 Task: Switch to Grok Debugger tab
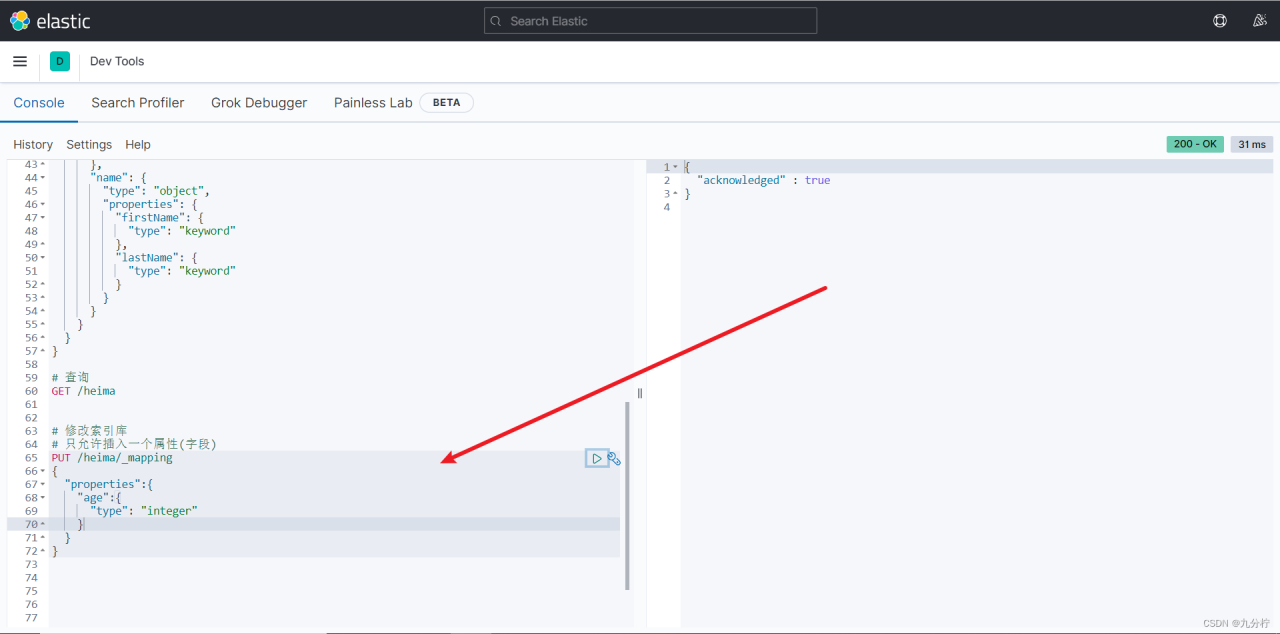(x=259, y=103)
